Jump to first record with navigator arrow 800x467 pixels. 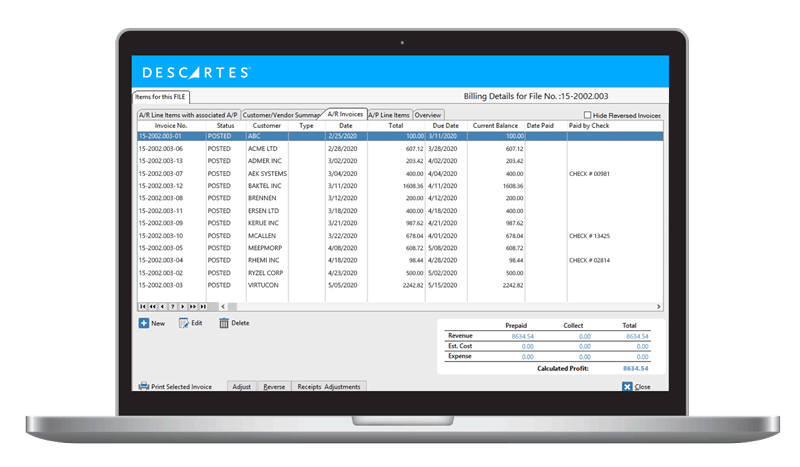[x=142, y=306]
